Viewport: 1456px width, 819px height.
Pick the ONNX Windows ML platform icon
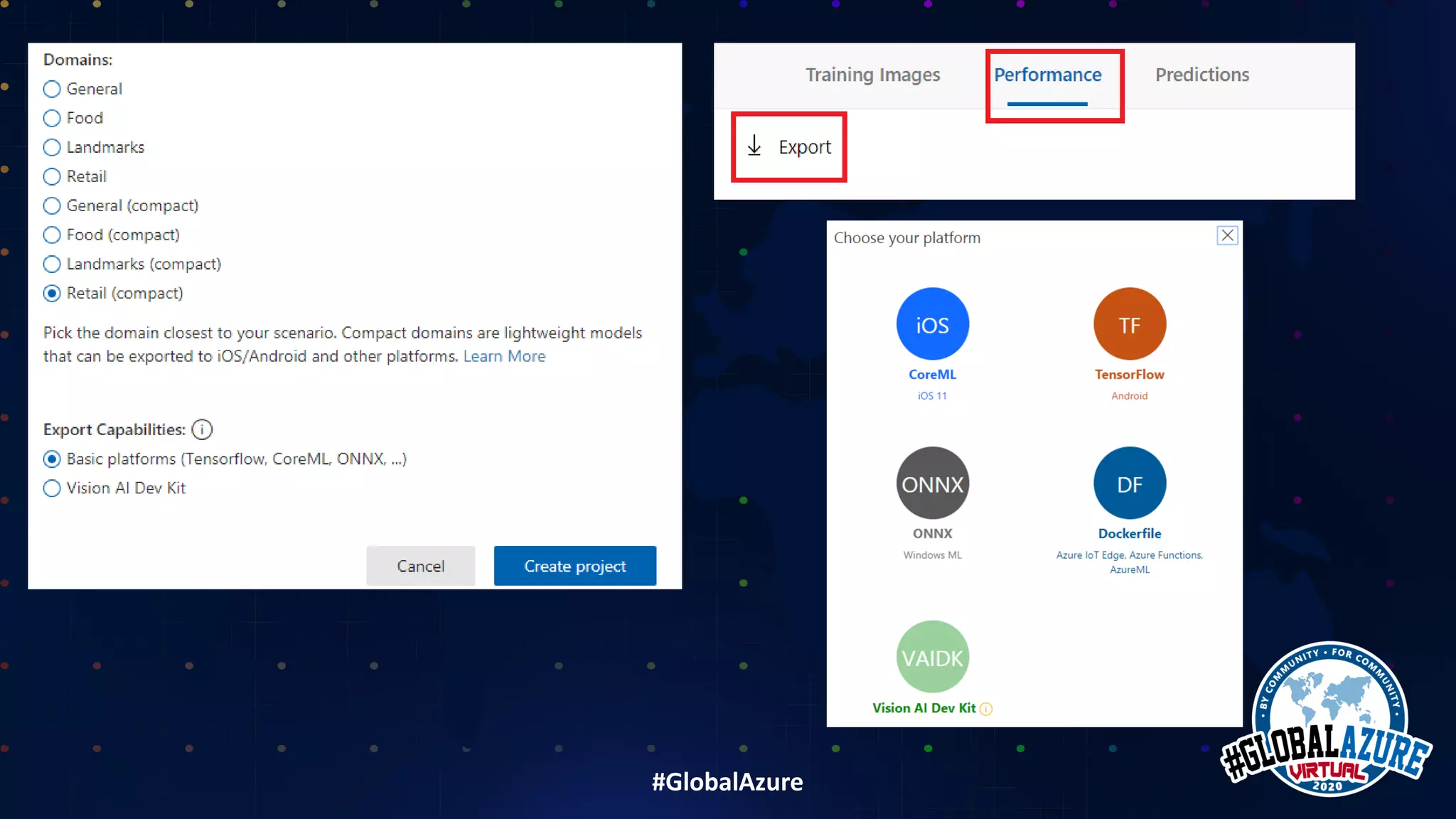point(932,483)
